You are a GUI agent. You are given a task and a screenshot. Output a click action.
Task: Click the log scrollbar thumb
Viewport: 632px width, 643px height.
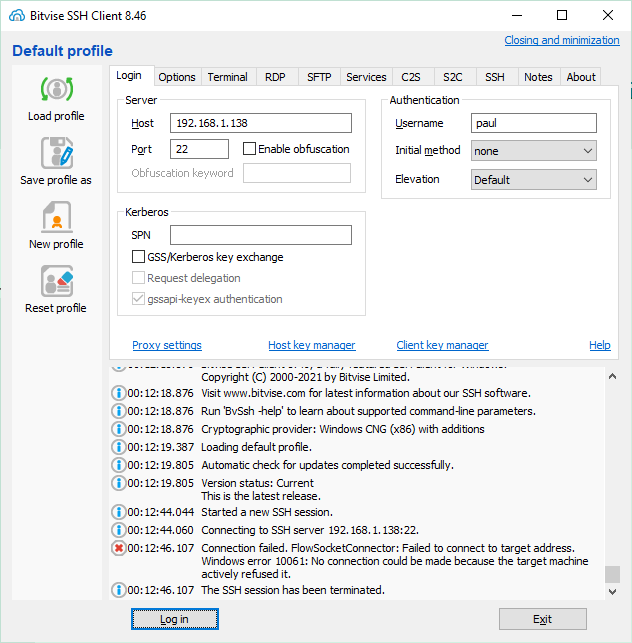[612, 575]
